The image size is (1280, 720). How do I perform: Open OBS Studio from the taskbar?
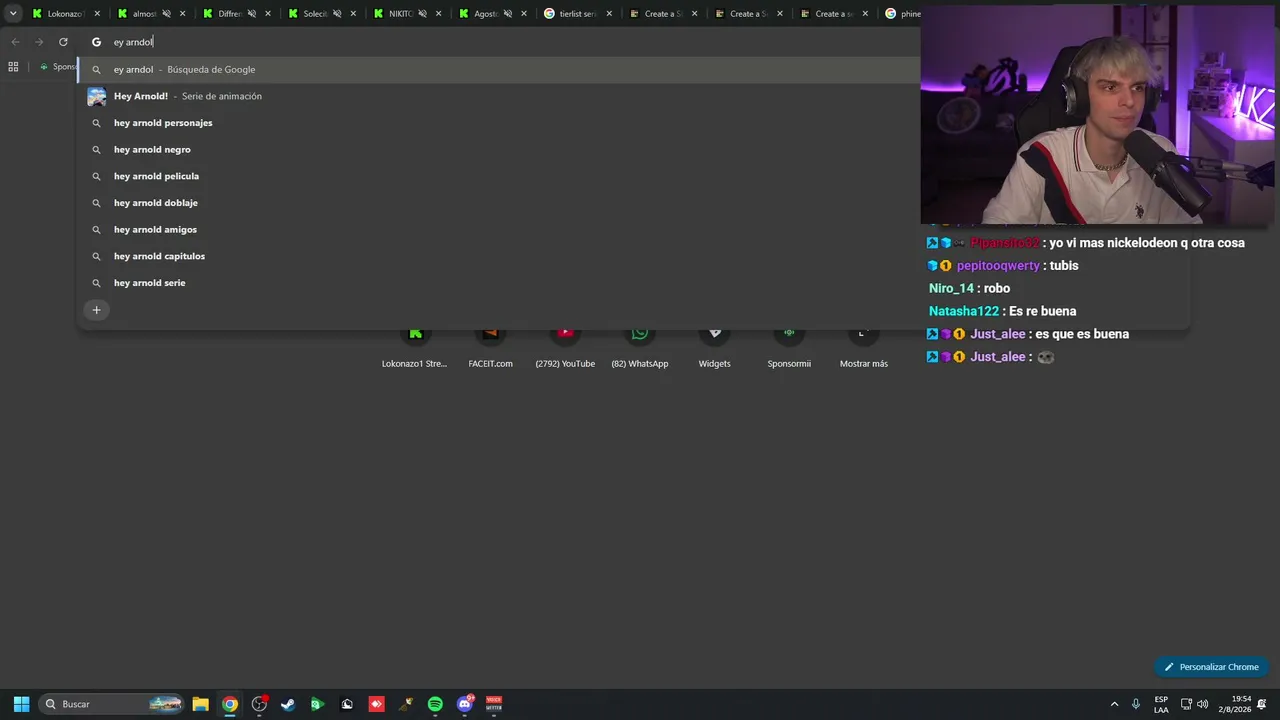[259, 704]
